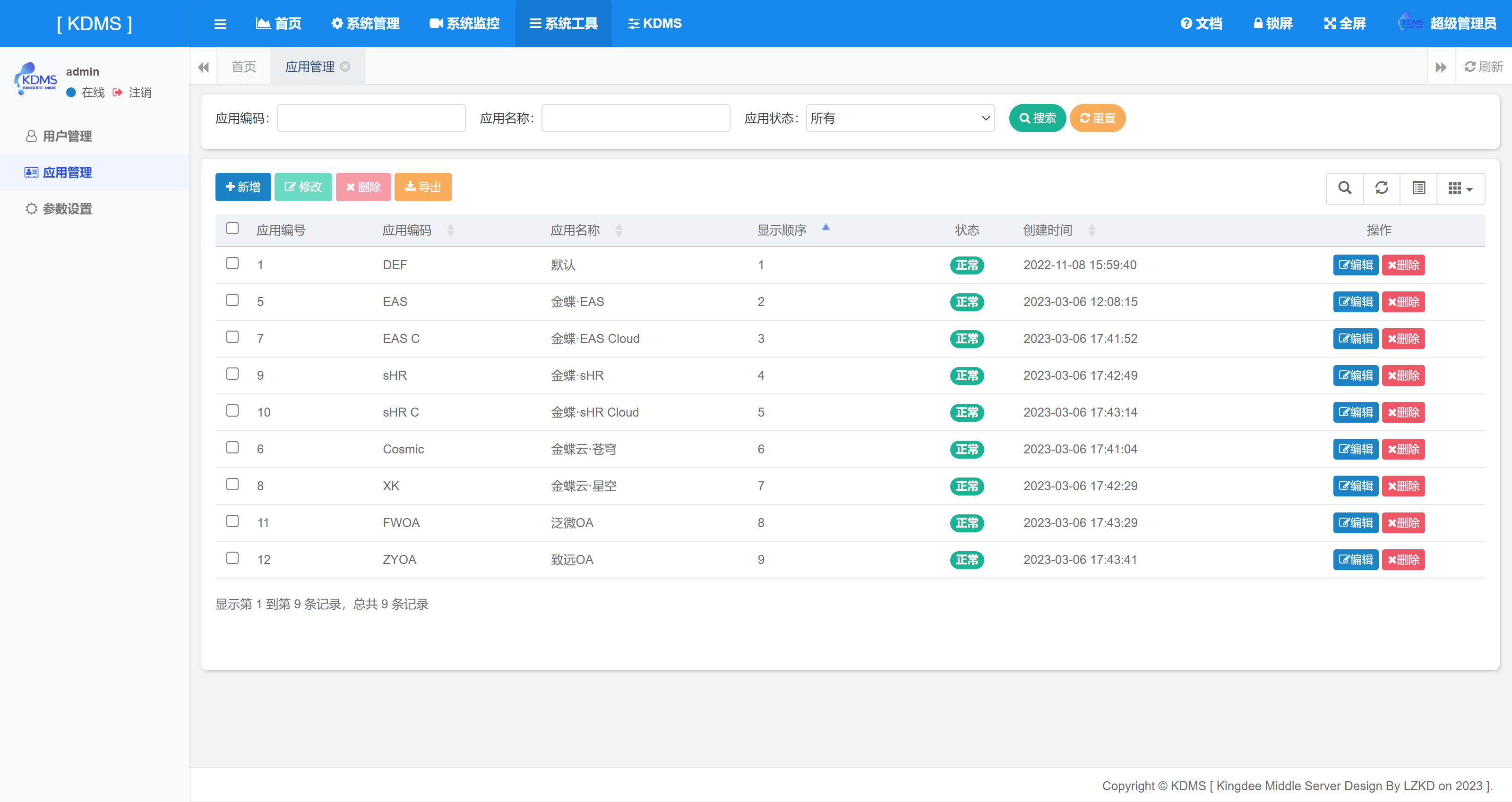
Task: Tick the select-all checkbox in table header
Action: click(x=232, y=228)
